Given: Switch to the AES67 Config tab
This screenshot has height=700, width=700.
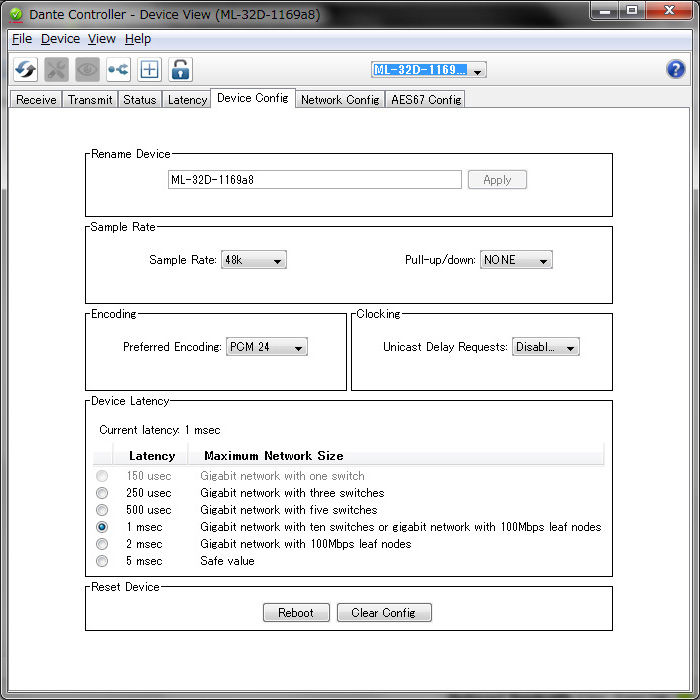Looking at the screenshot, I should (426, 100).
